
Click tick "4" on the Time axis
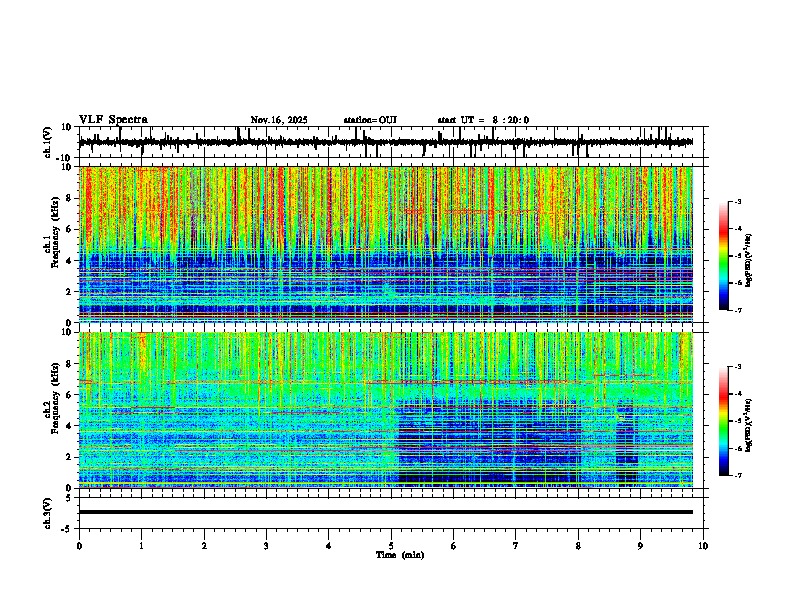(329, 546)
